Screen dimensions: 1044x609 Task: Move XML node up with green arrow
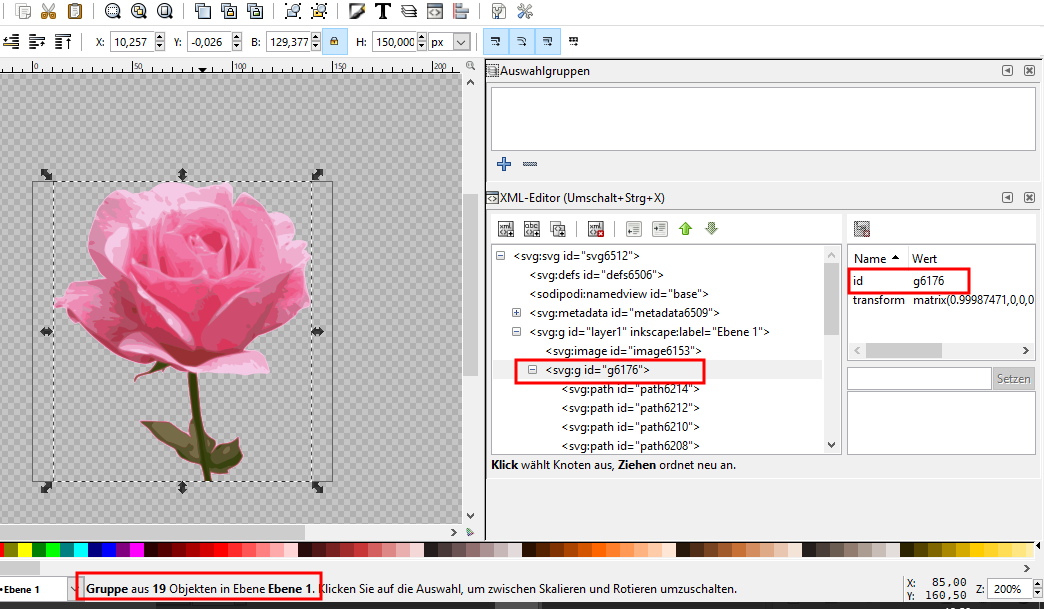[685, 229]
